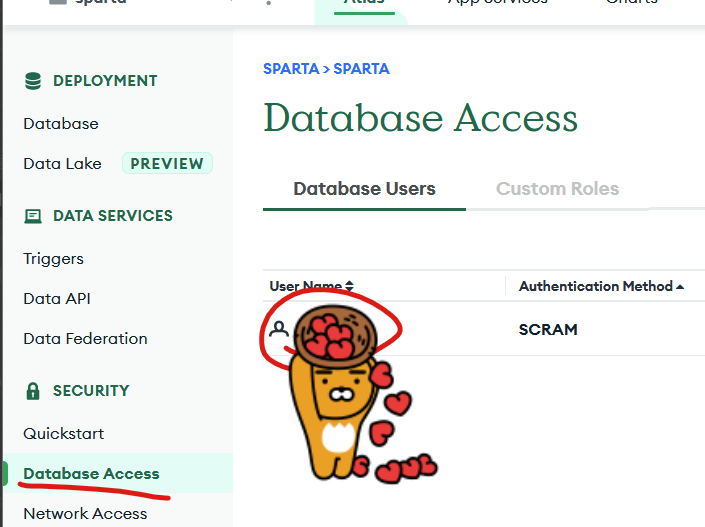
Task: Open the Data Lake menu entry
Action: 62,164
